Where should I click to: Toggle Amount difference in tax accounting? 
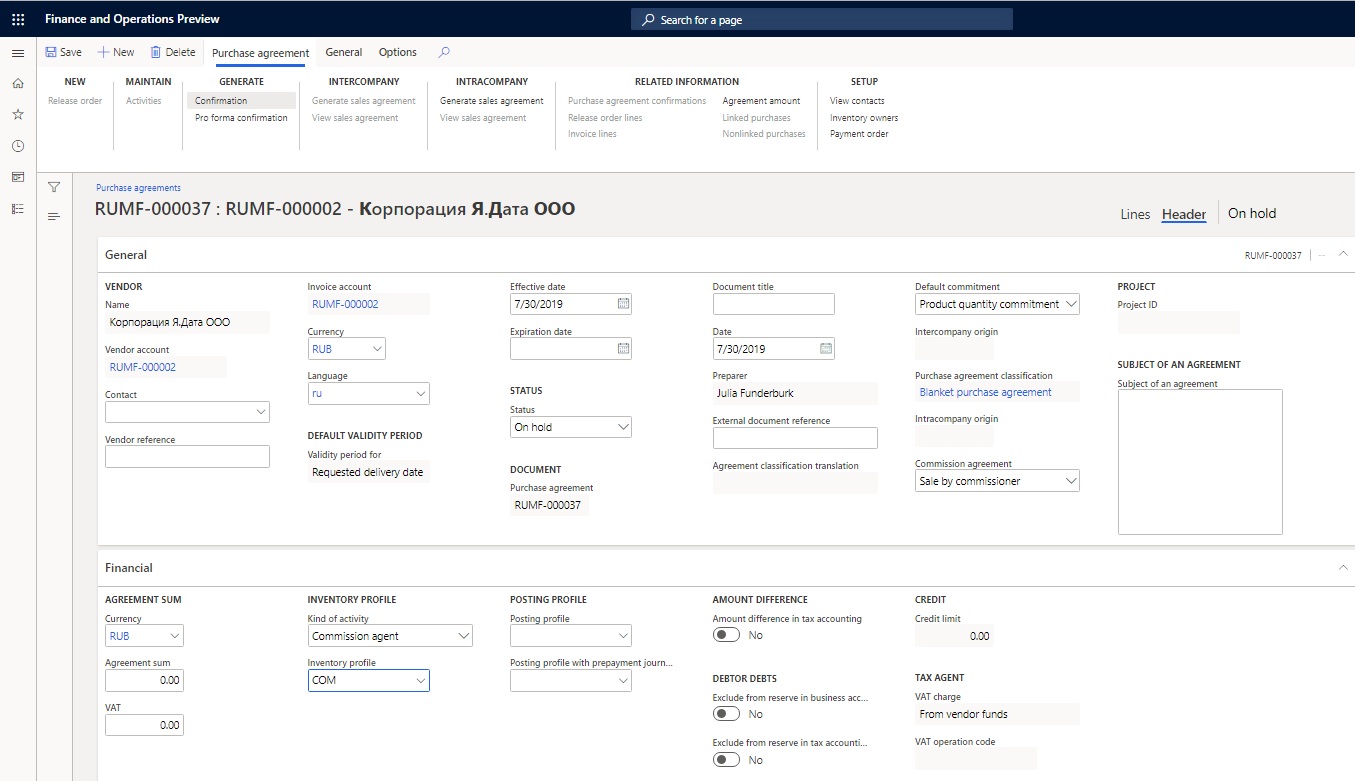(727, 635)
